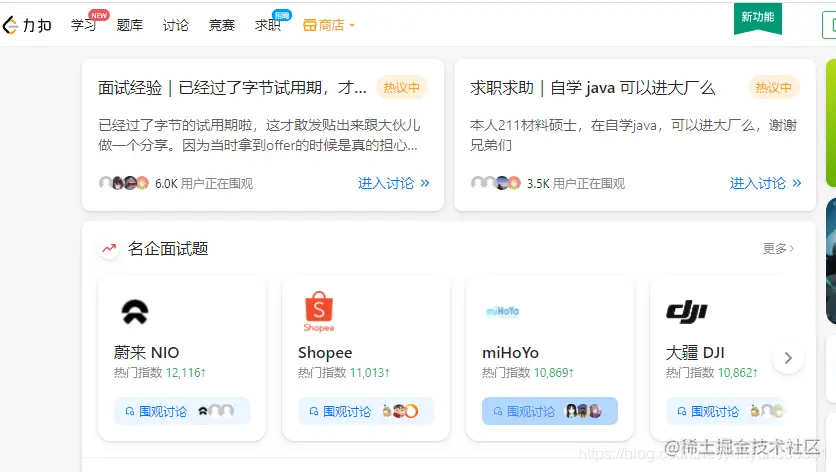Click the 新功能 green ribbon
The height and width of the screenshot is (472, 836).
coord(758,18)
